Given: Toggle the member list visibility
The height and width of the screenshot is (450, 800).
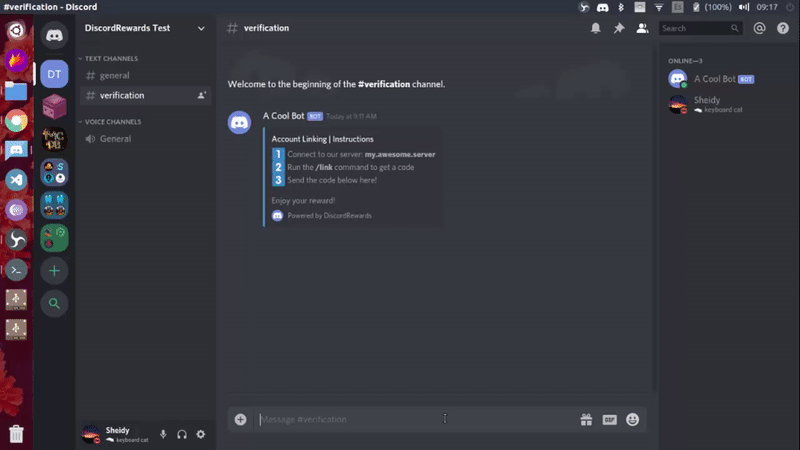Looking at the screenshot, I should [642, 28].
